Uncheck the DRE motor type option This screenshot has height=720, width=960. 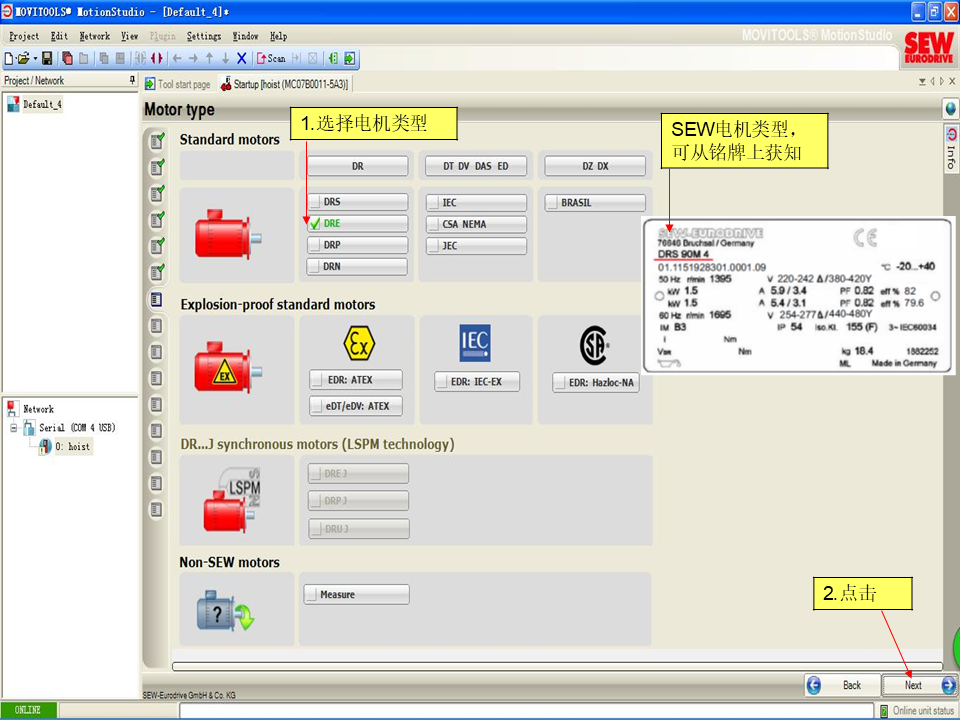(315, 224)
